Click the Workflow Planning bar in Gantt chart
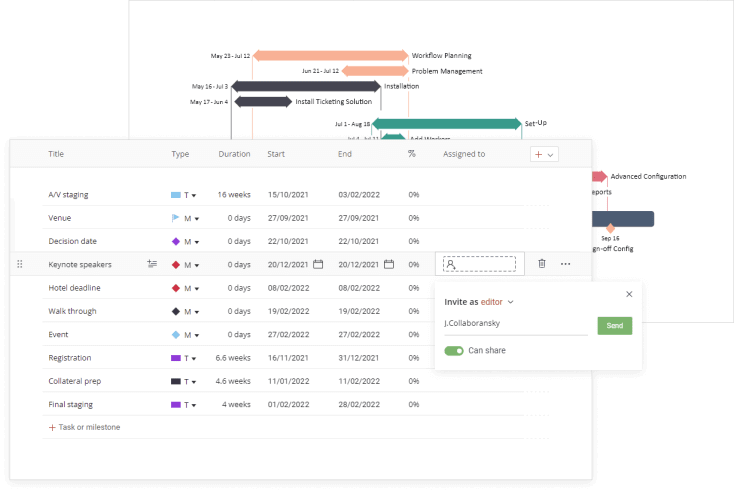The image size is (734, 492). pos(330,56)
